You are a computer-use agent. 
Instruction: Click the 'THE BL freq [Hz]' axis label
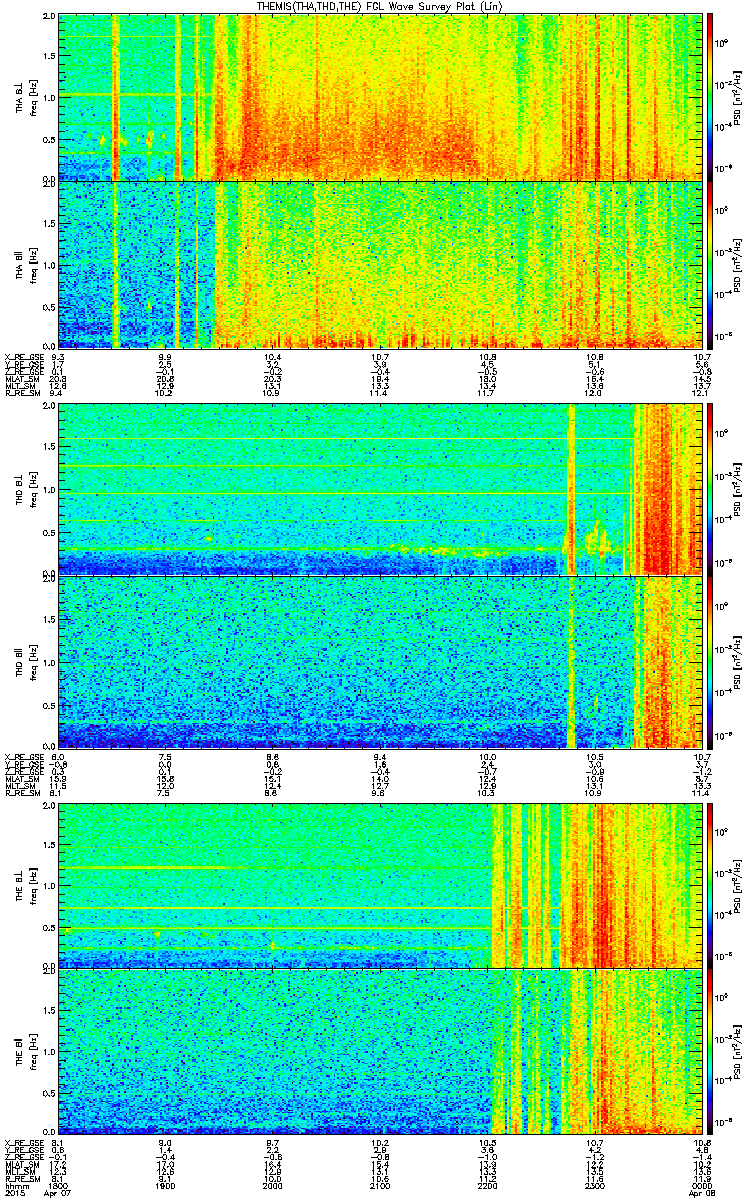pos(26,885)
